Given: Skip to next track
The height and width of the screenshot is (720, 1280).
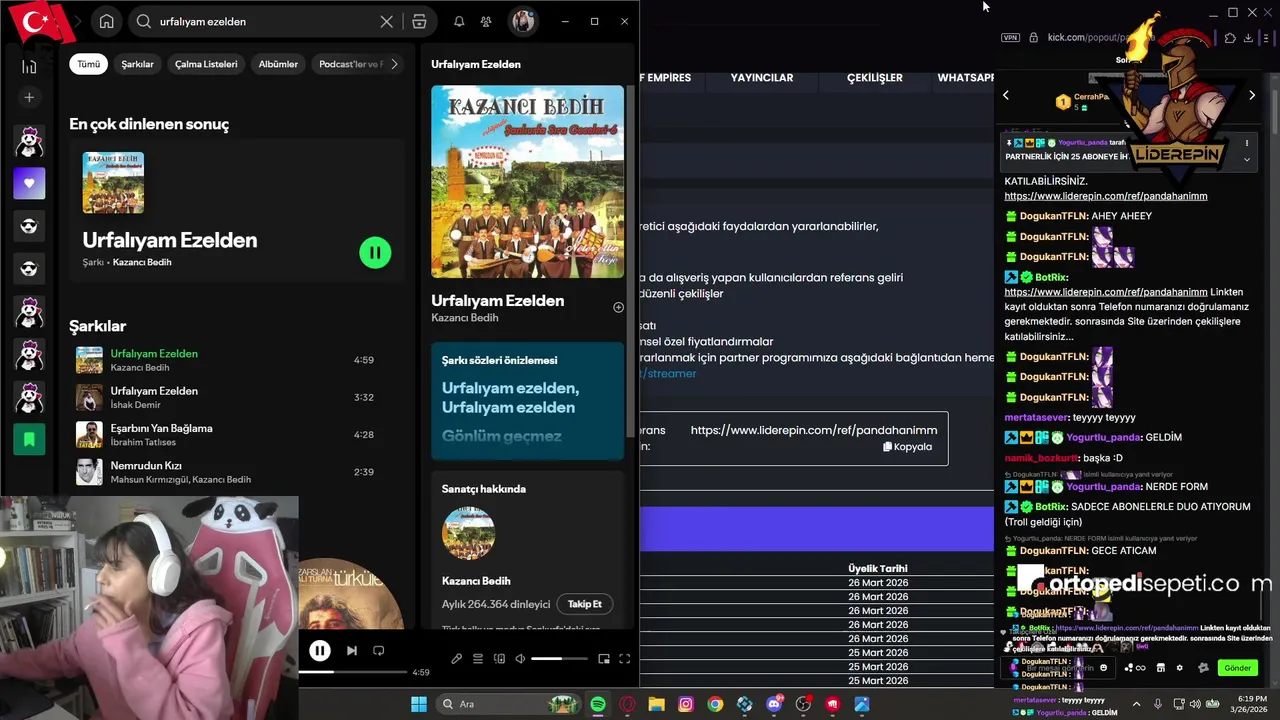Looking at the screenshot, I should (352, 651).
